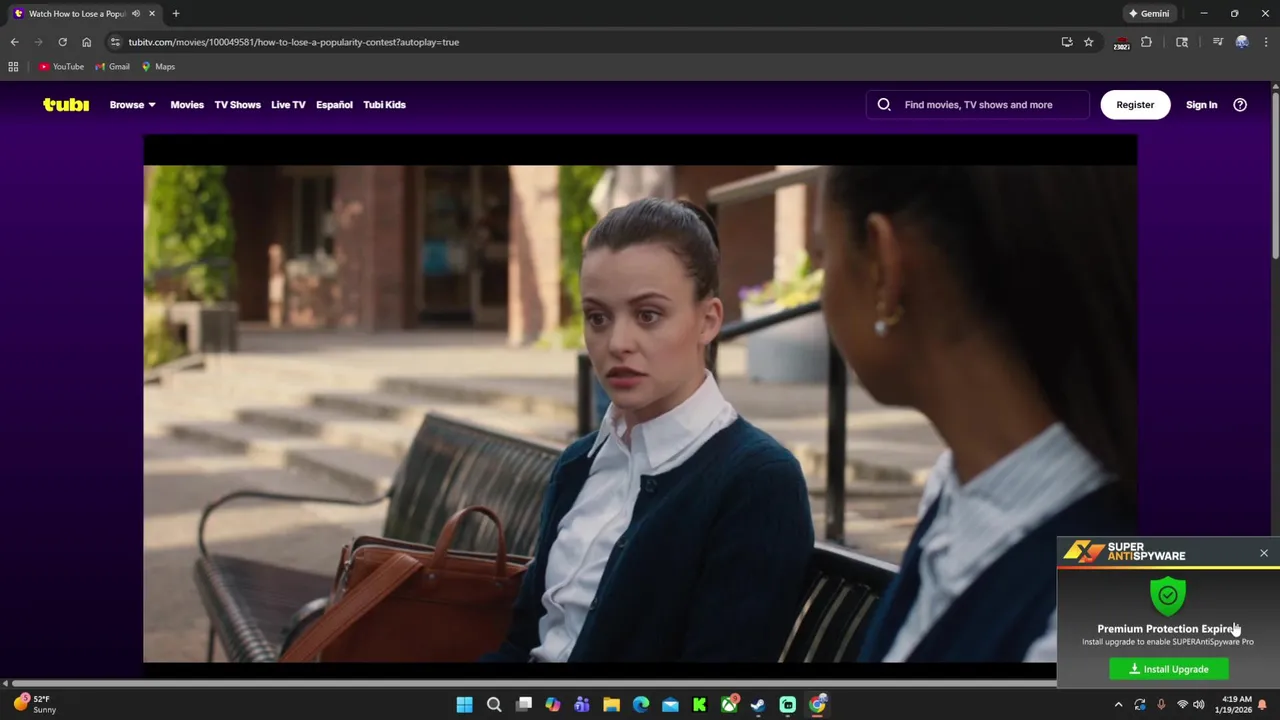This screenshot has width=1280, height=720.
Task: Open the Tubi help question mark icon
Action: (1240, 104)
